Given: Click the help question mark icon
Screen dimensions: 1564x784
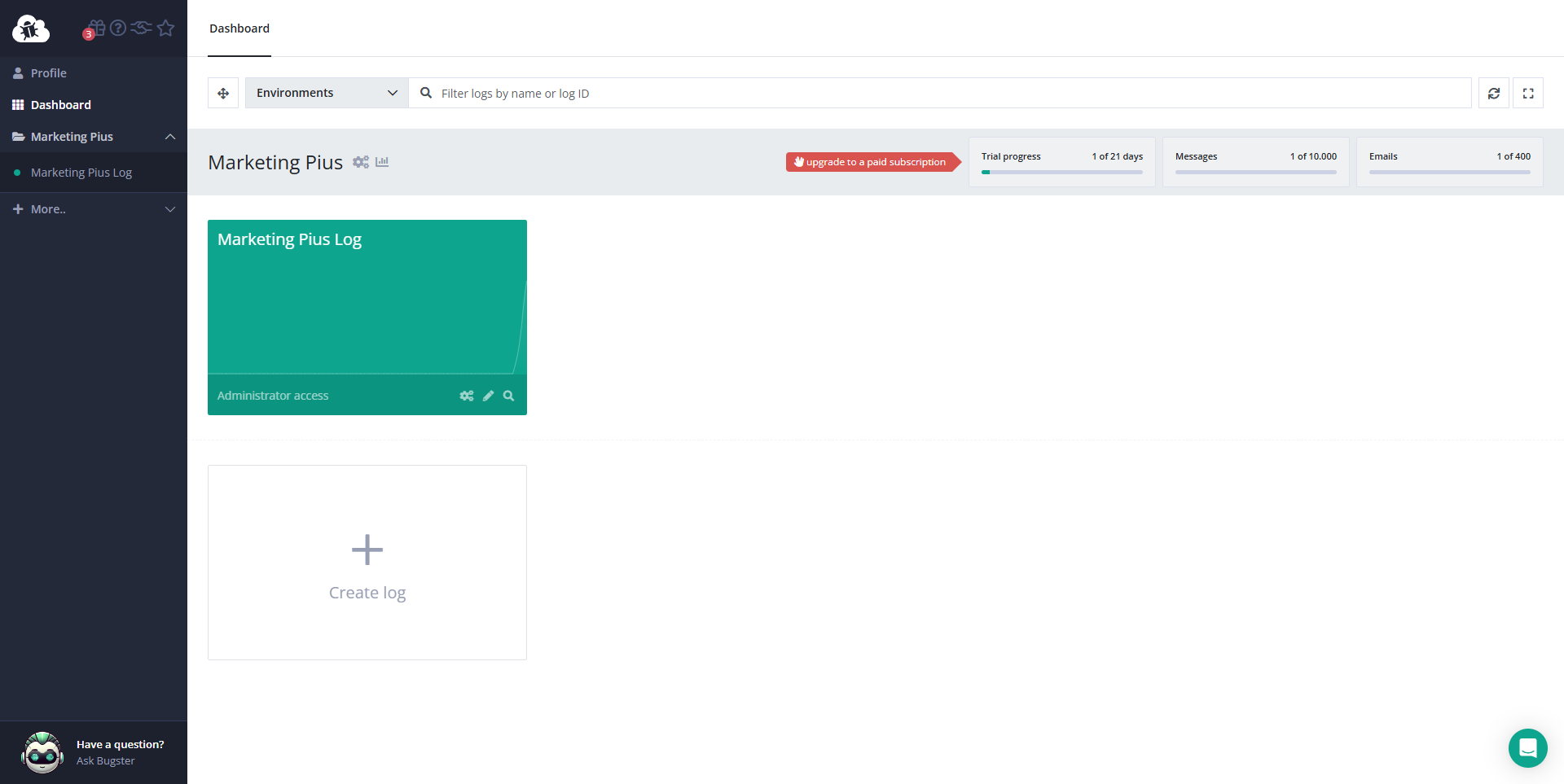Looking at the screenshot, I should coord(118,28).
